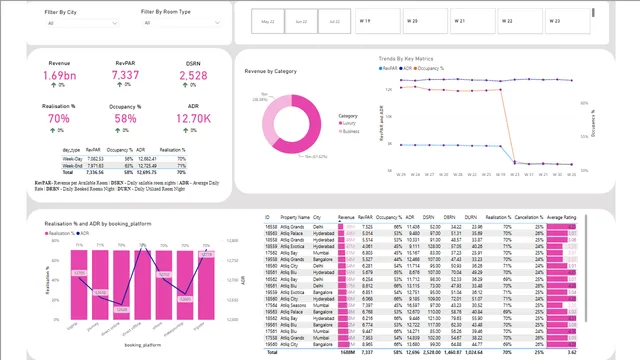Sort table by City column header

[317, 218]
